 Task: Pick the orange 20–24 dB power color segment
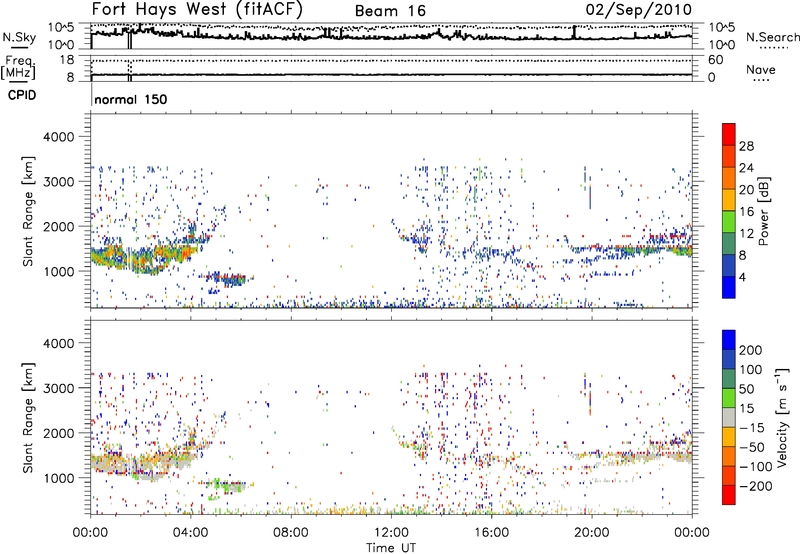coord(729,178)
